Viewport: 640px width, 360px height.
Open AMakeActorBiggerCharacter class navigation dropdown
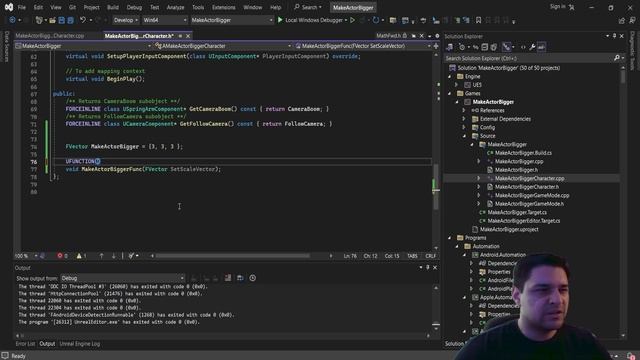(x=223, y=46)
